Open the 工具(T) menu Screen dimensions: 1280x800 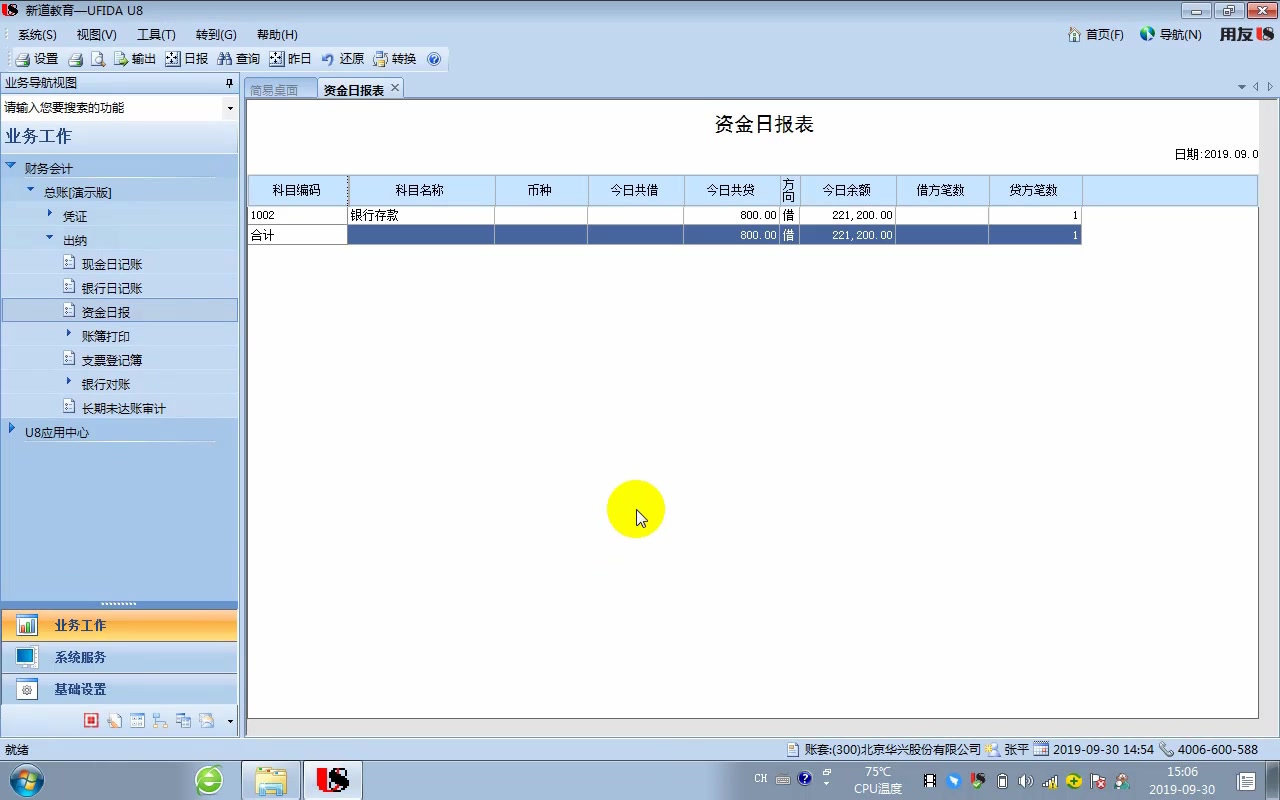coord(156,34)
